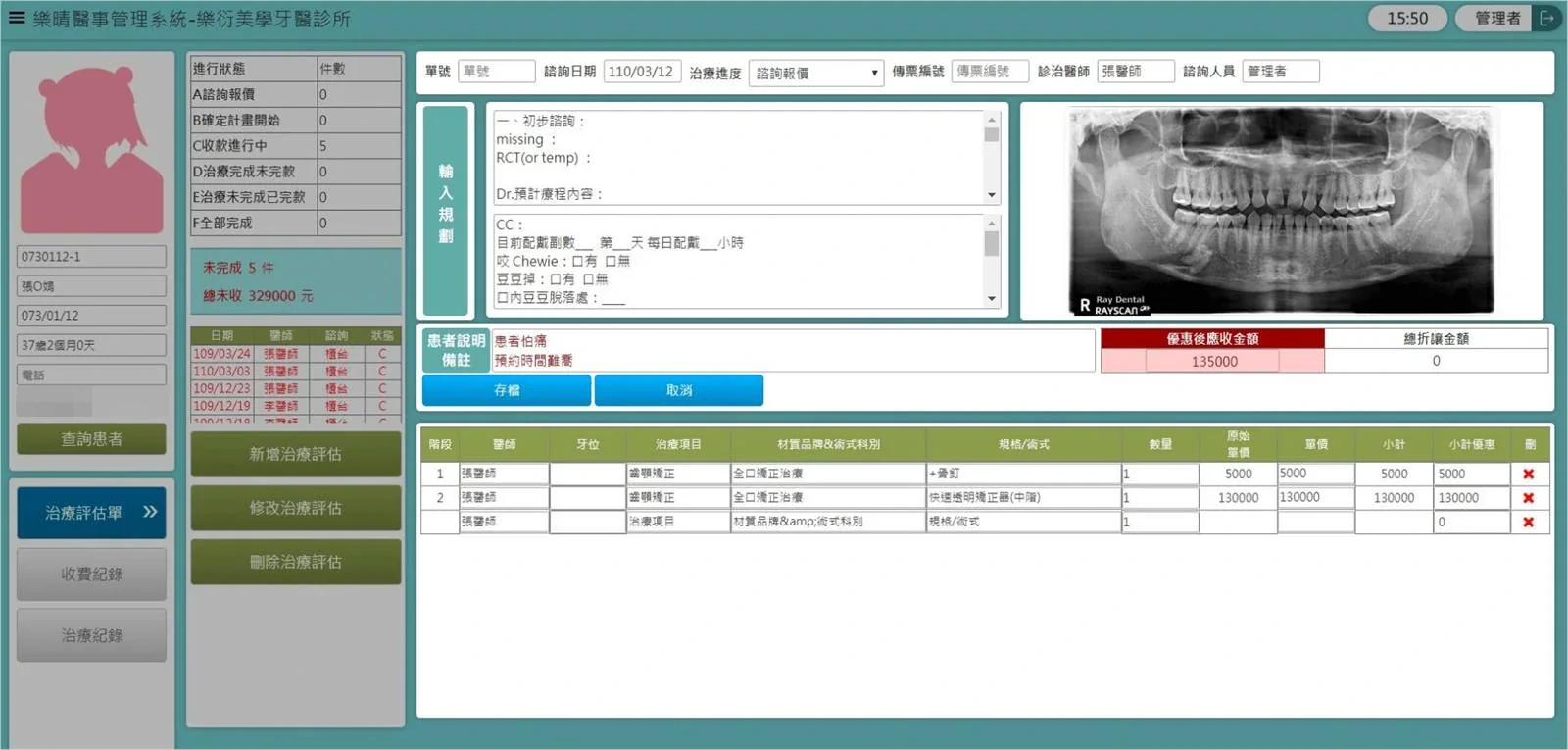This screenshot has height=750, width=1568.
Task: Click the logout icon beside 管理者
Action: 1547,18
